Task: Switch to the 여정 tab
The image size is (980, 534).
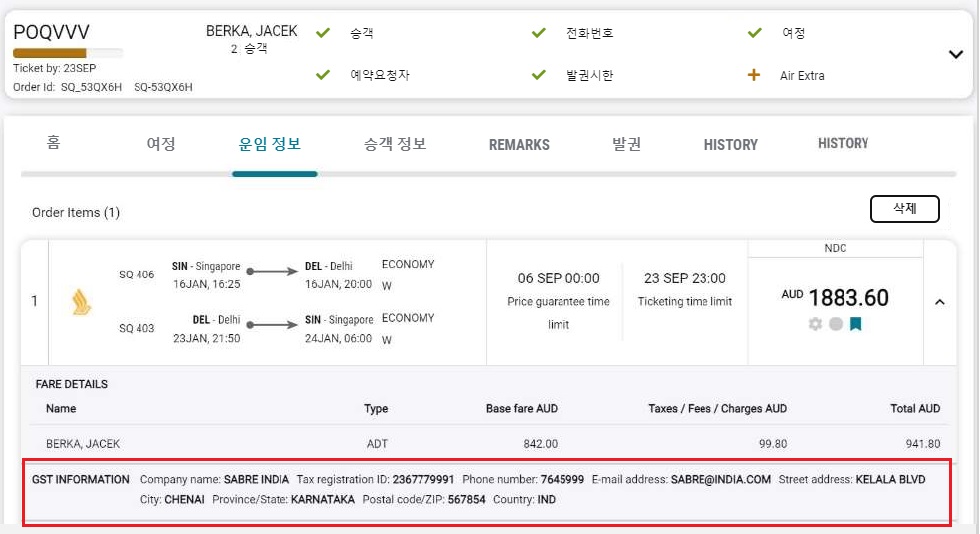Action: point(161,144)
